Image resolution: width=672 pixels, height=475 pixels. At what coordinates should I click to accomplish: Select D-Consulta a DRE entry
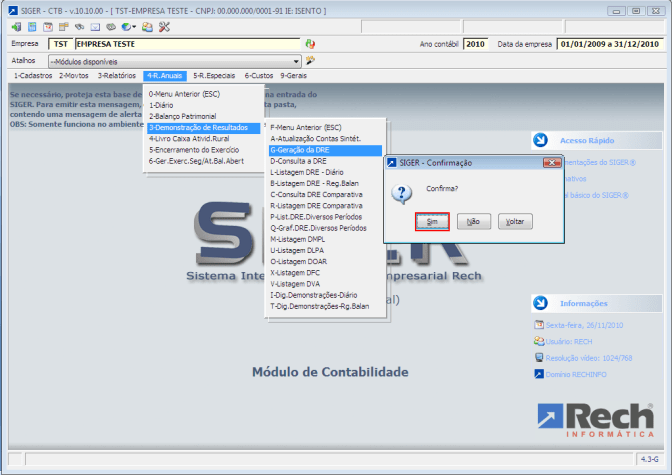(x=325, y=161)
